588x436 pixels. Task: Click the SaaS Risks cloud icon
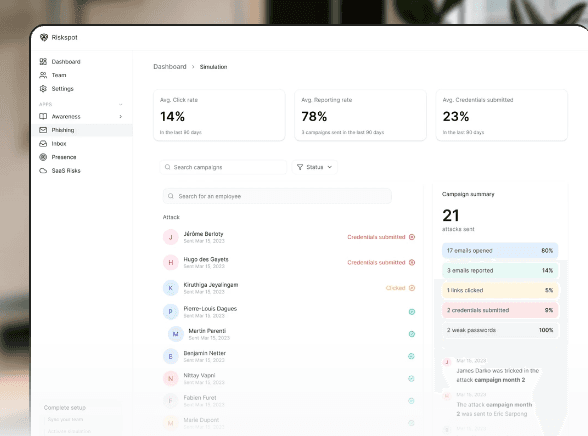point(43,171)
